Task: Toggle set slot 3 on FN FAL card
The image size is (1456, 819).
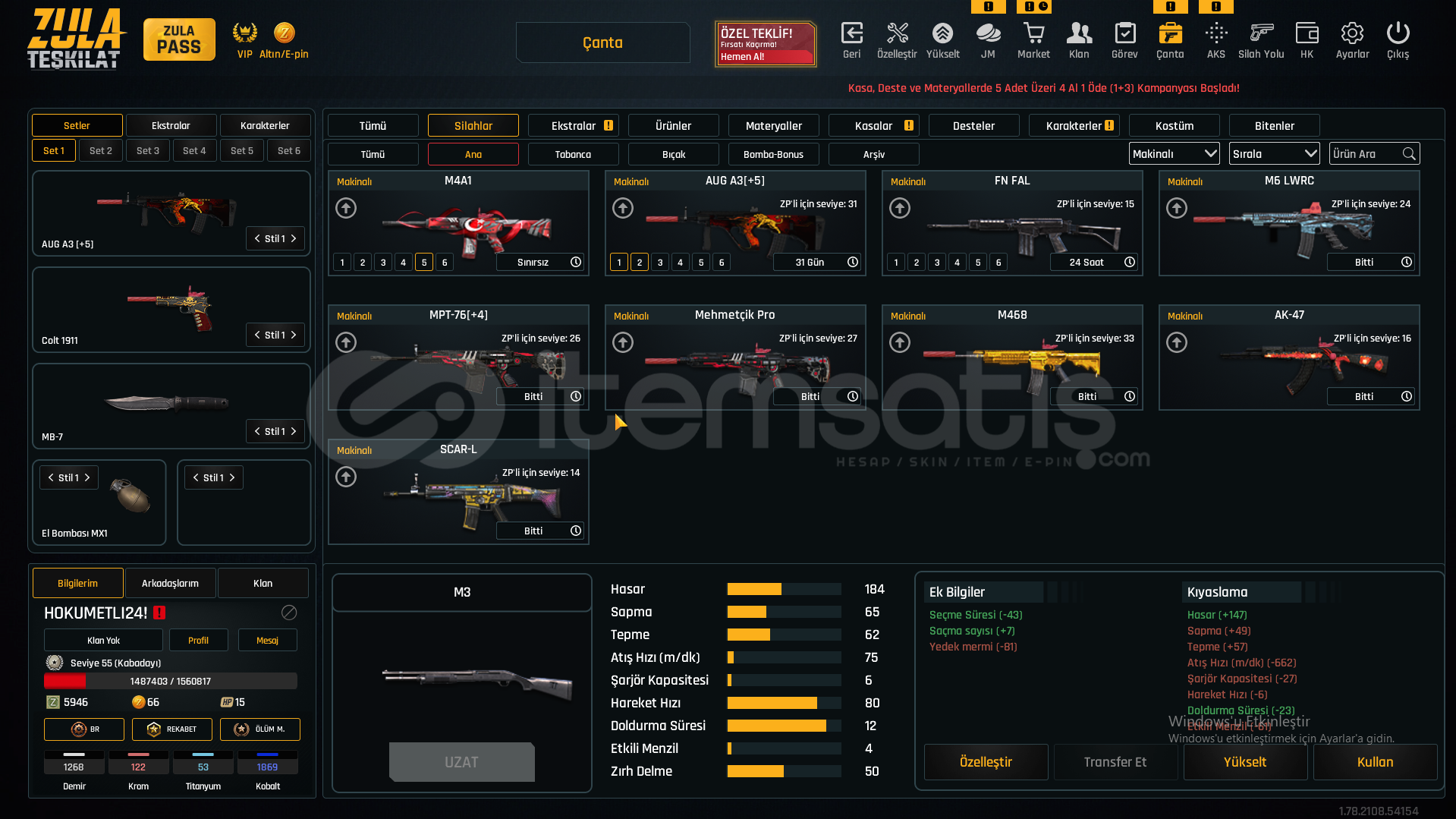Action: click(937, 263)
